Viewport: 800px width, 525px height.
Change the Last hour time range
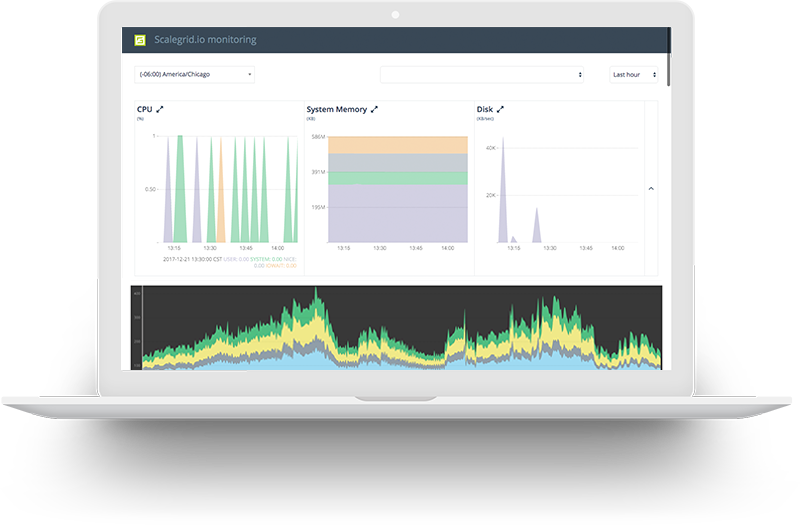tap(634, 74)
